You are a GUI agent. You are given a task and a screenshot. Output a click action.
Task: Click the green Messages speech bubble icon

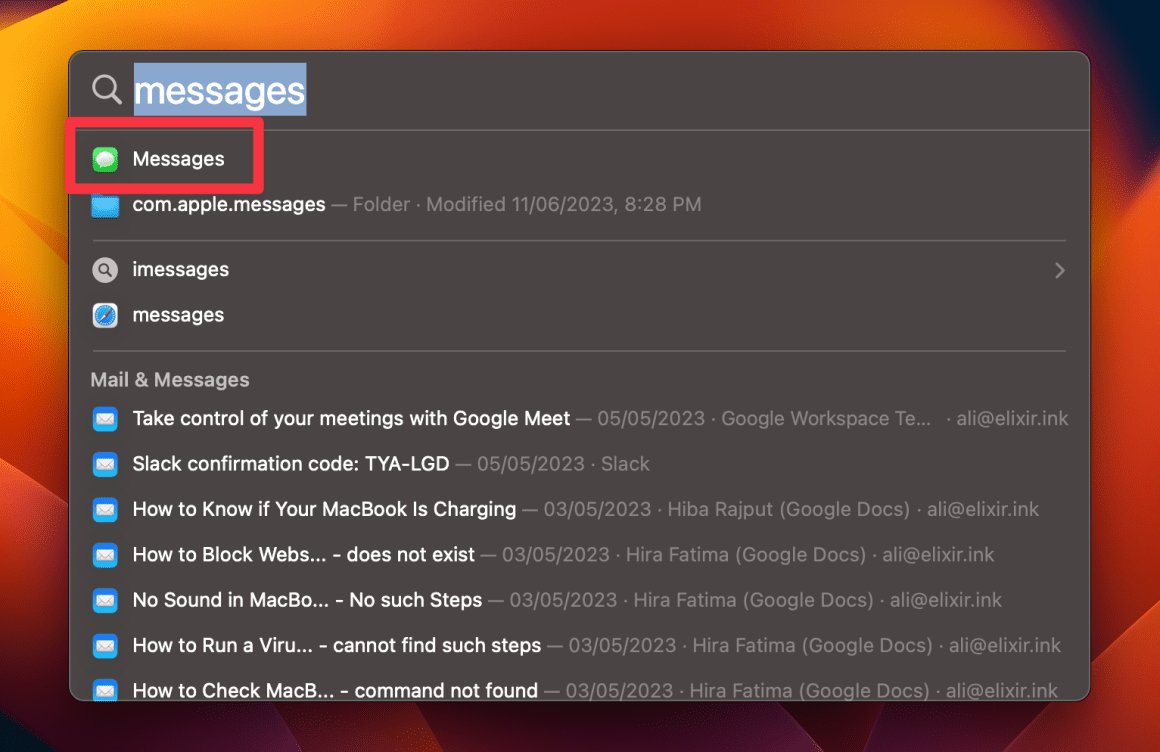click(104, 158)
